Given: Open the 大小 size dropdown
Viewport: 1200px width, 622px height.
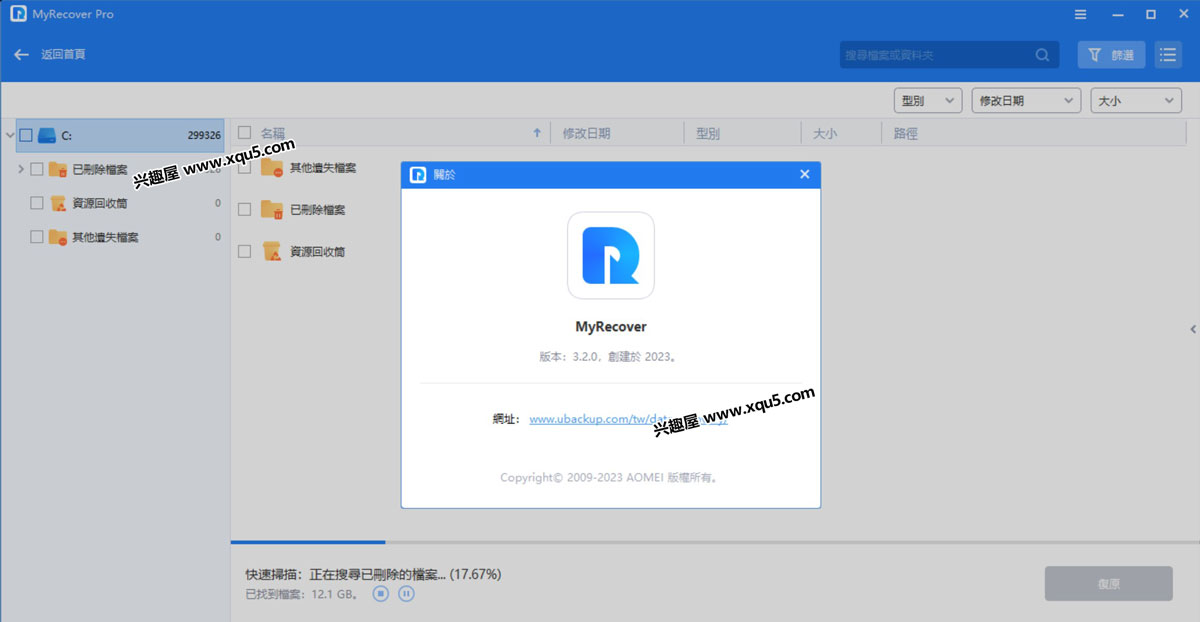Looking at the screenshot, I should (x=1136, y=101).
